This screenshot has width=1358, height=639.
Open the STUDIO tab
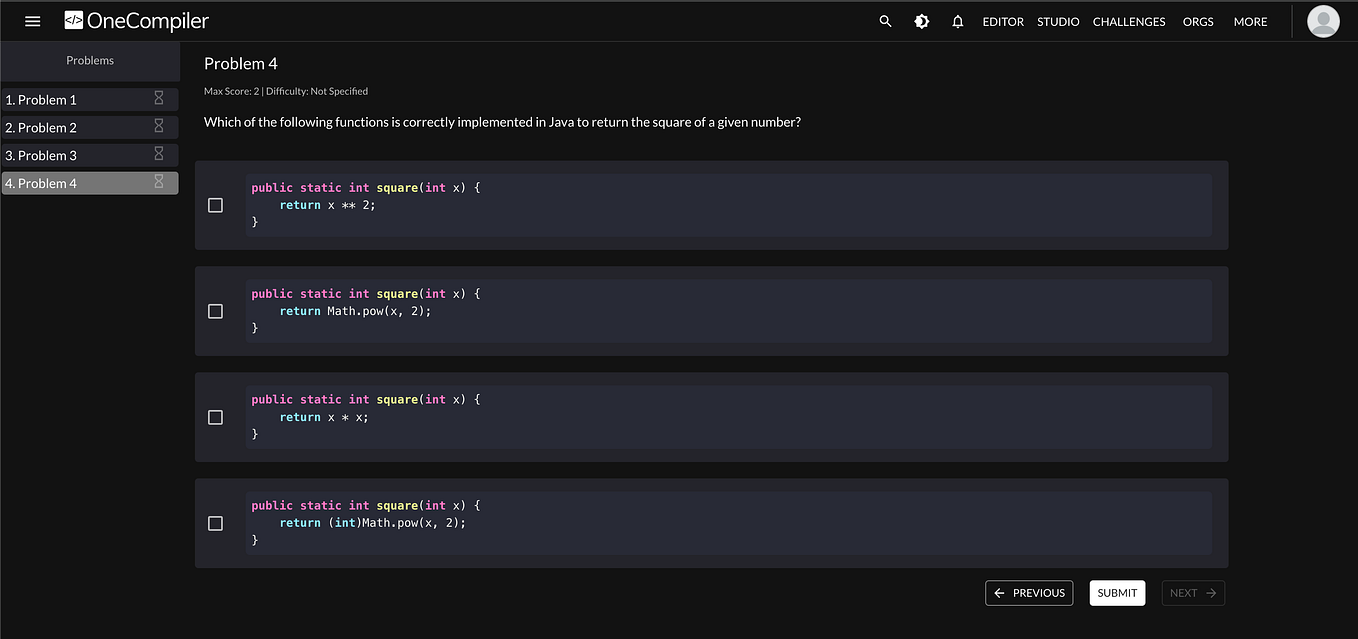[x=1057, y=21]
